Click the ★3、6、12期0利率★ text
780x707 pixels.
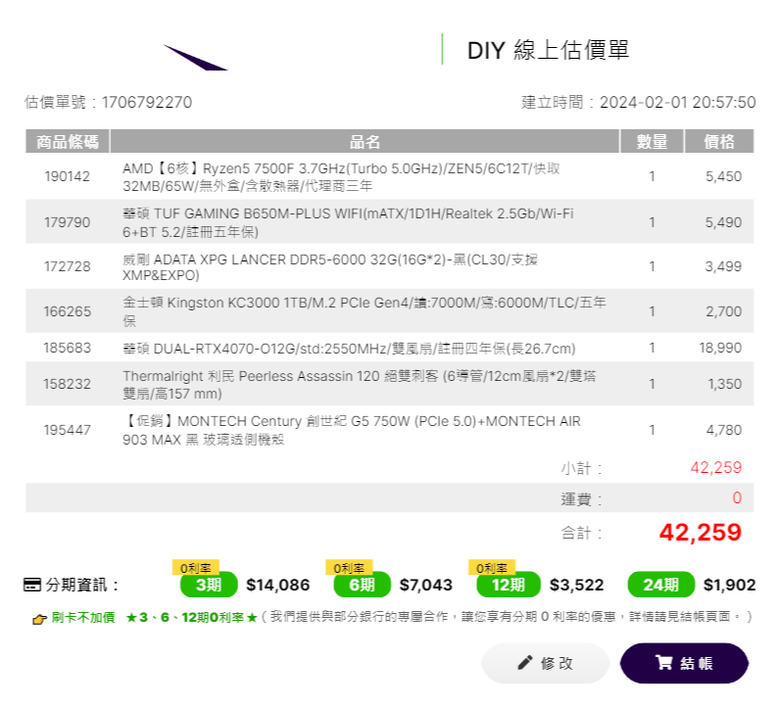192,617
